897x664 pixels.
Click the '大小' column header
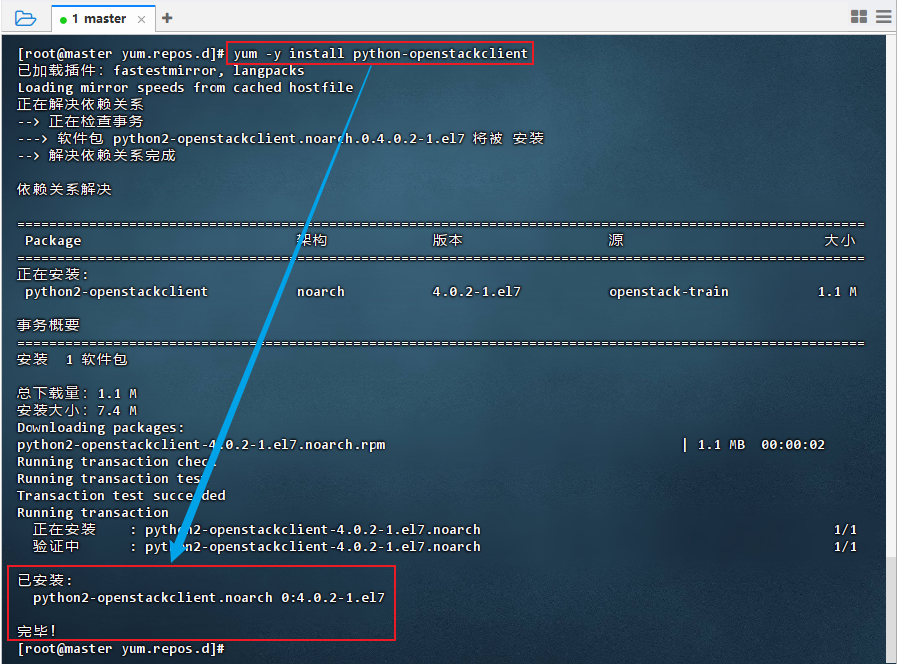click(x=840, y=240)
